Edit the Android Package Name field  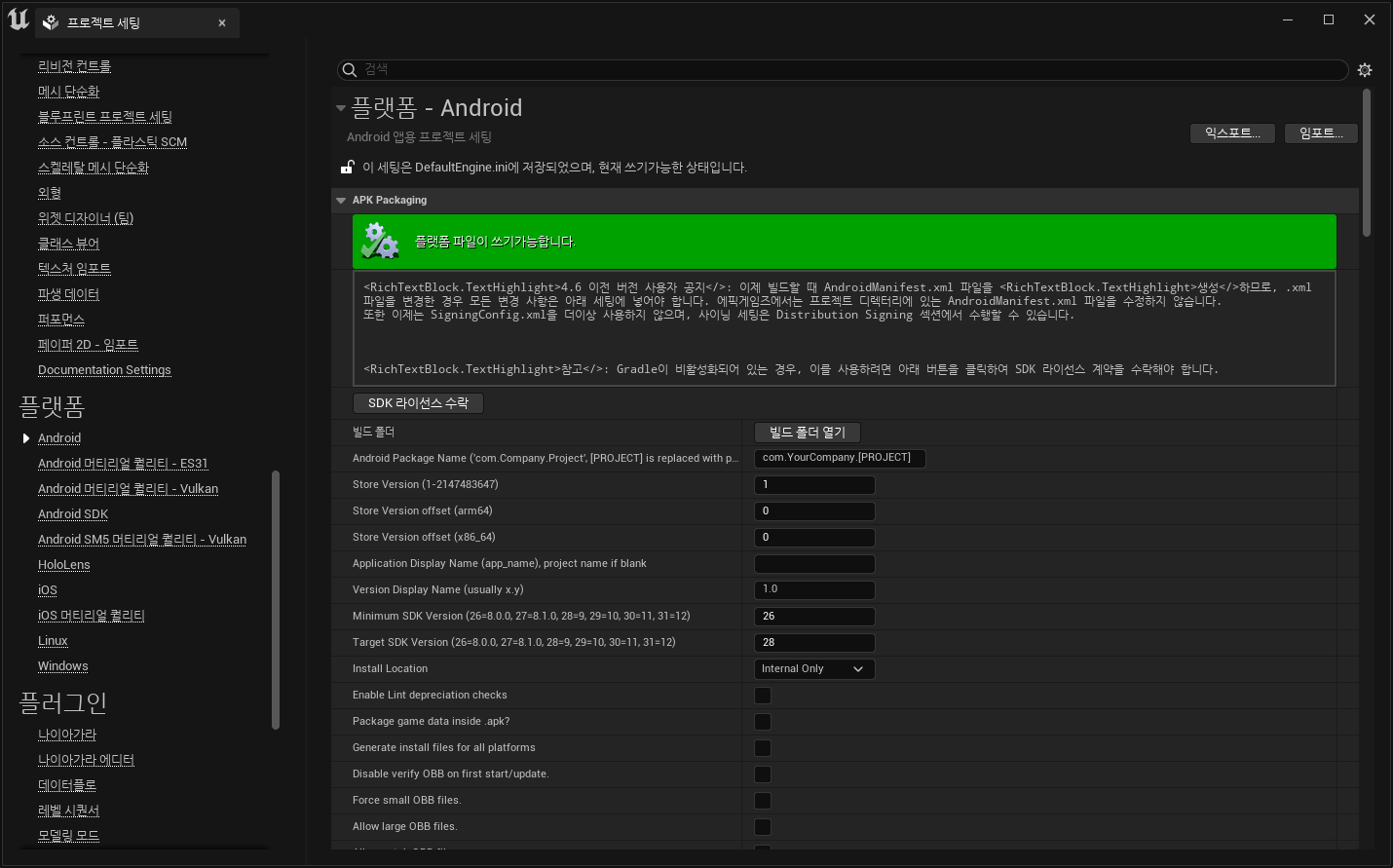pyautogui.click(x=840, y=458)
